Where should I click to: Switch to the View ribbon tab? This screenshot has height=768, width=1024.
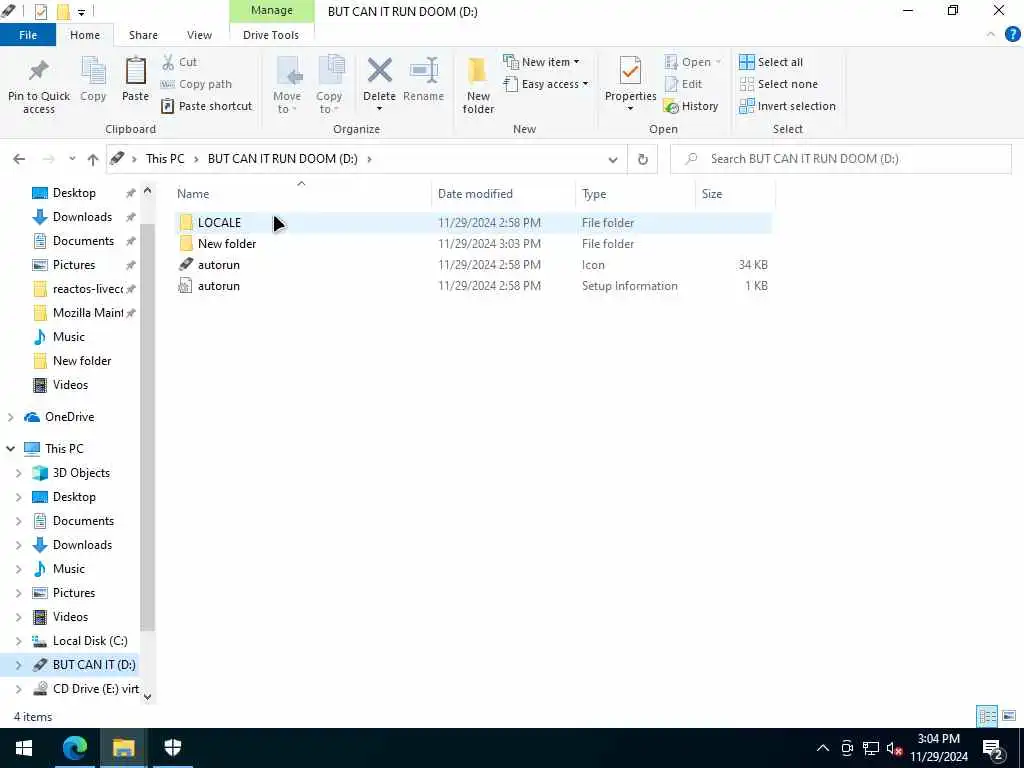[x=199, y=35]
